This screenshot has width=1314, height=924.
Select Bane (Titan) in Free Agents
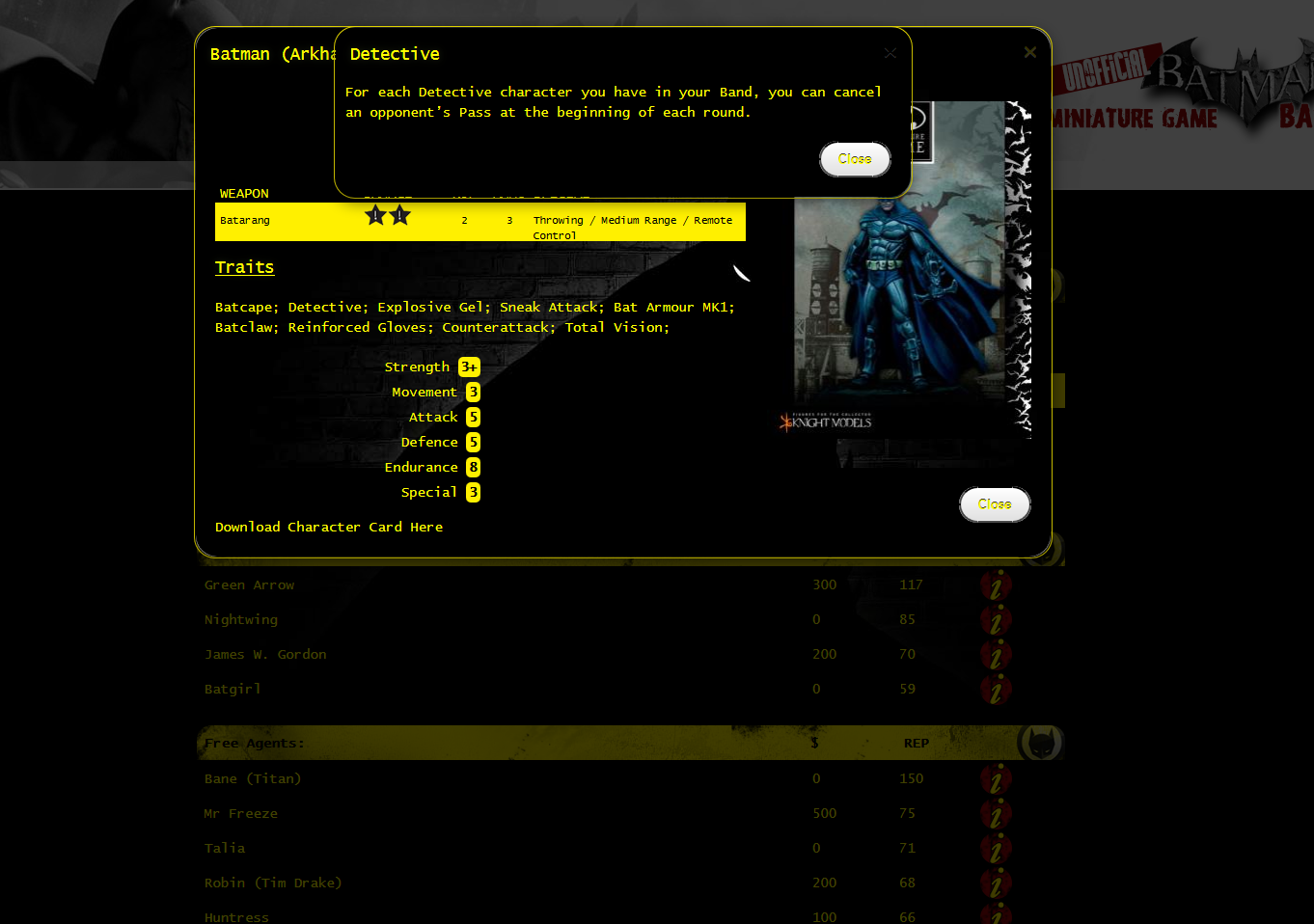point(253,778)
